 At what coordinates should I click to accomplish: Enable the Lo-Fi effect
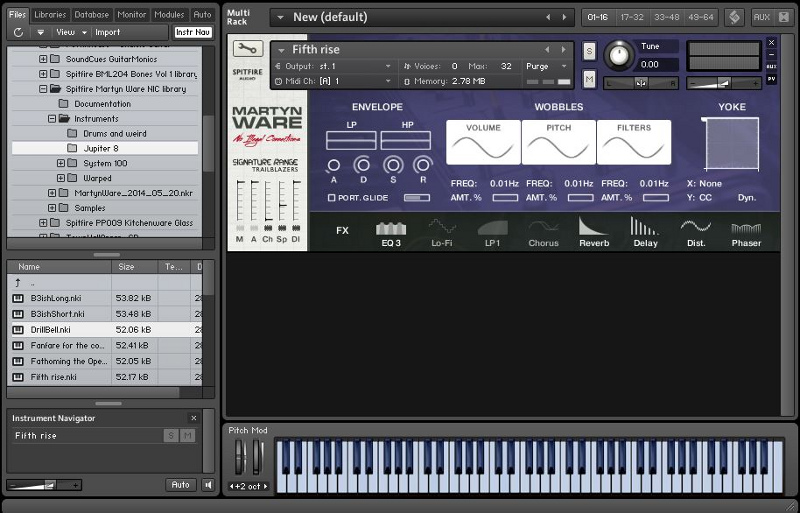(x=442, y=227)
